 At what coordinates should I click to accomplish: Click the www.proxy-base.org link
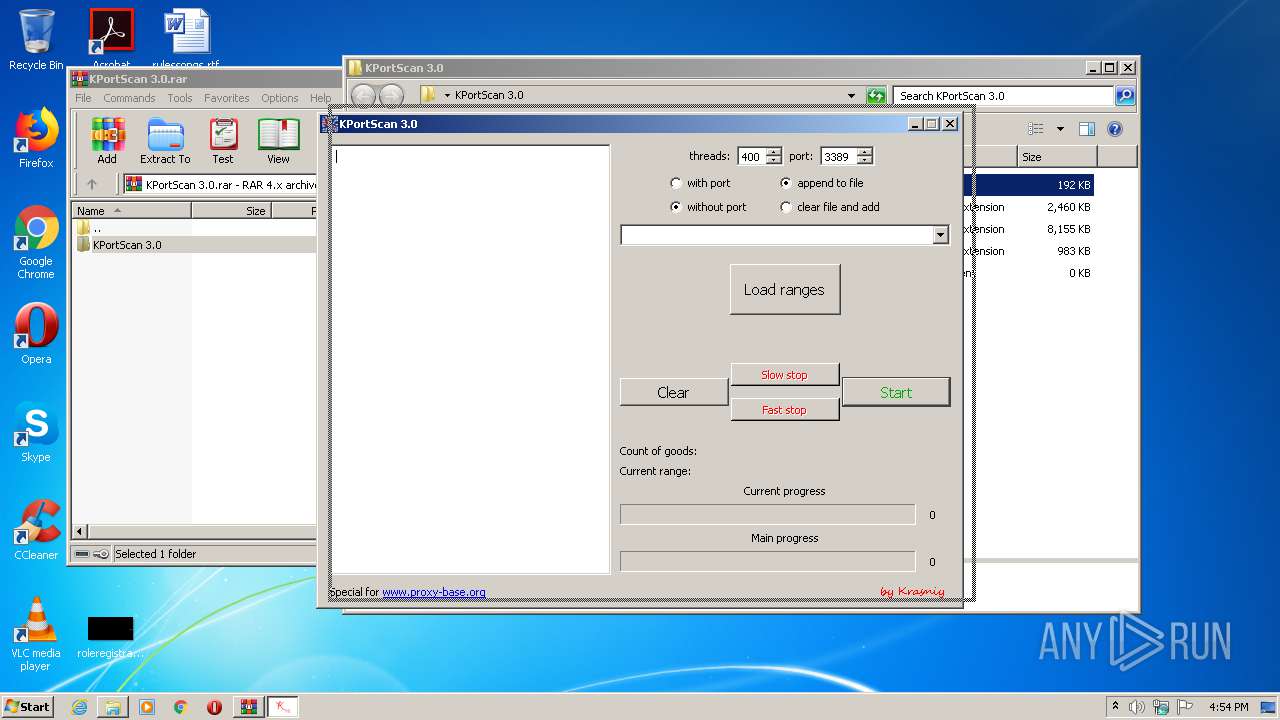click(x=433, y=592)
